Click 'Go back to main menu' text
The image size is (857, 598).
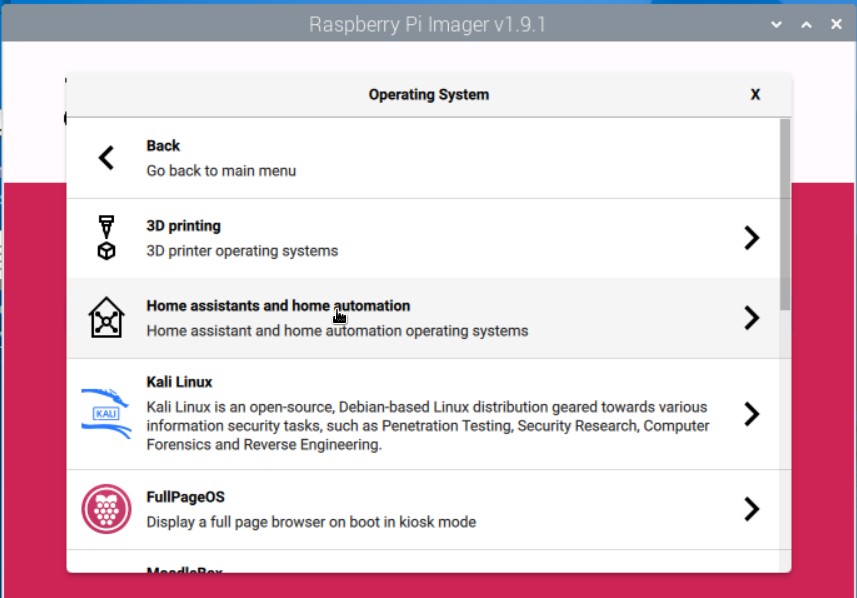tap(221, 171)
